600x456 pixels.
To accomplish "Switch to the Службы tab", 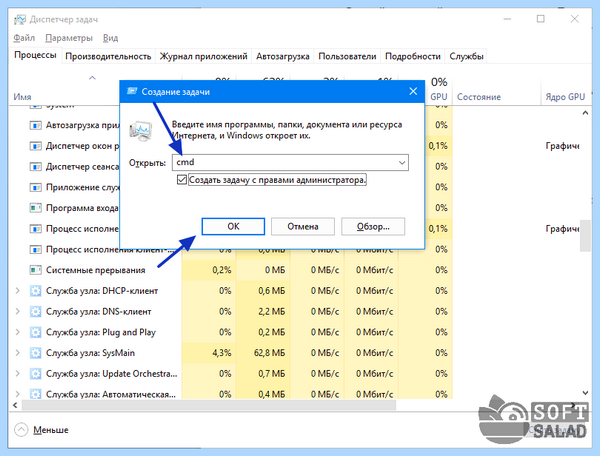I will [466, 56].
